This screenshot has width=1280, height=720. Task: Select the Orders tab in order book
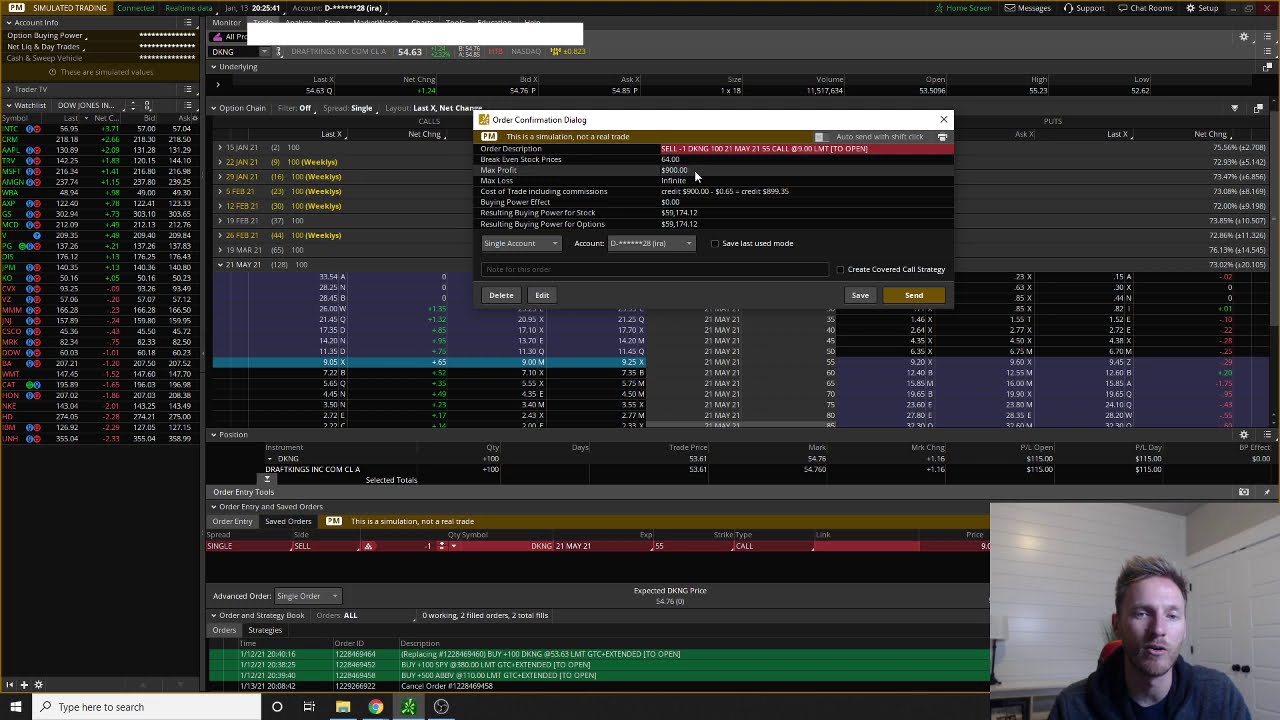coord(224,630)
